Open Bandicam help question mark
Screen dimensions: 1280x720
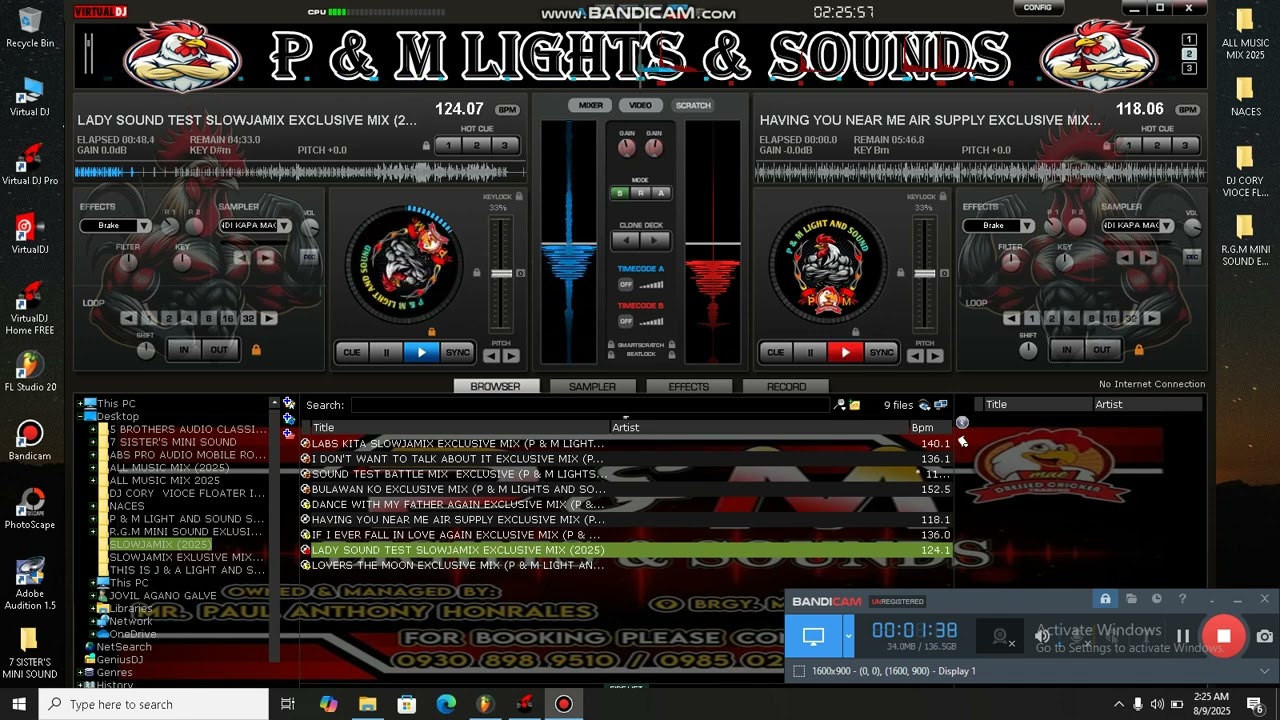pos(1182,599)
